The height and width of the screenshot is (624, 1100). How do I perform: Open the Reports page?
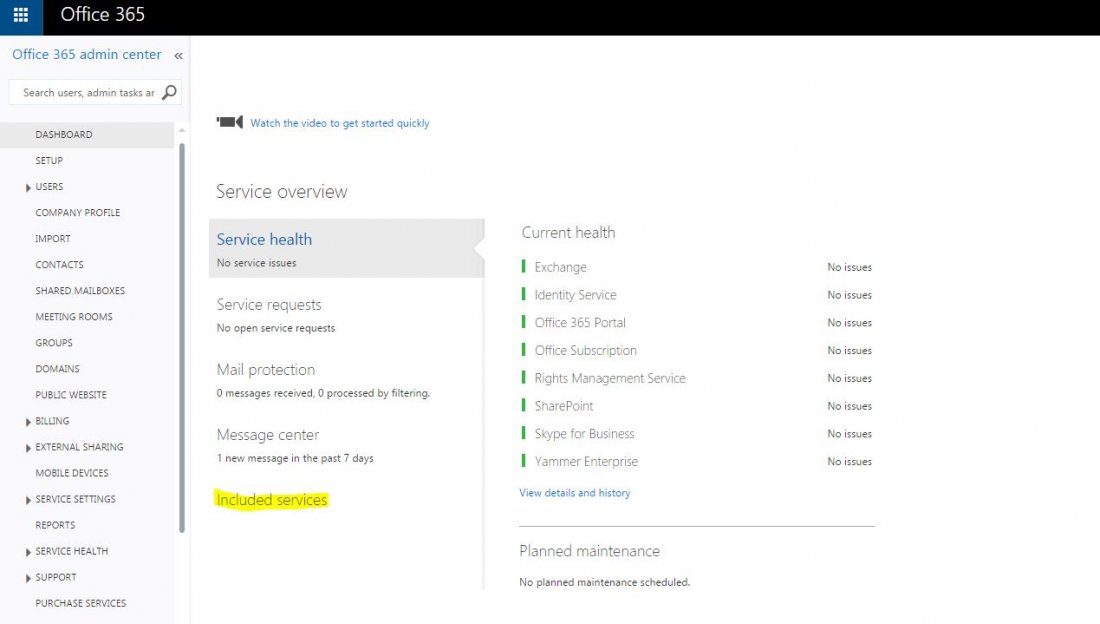[x=55, y=525]
